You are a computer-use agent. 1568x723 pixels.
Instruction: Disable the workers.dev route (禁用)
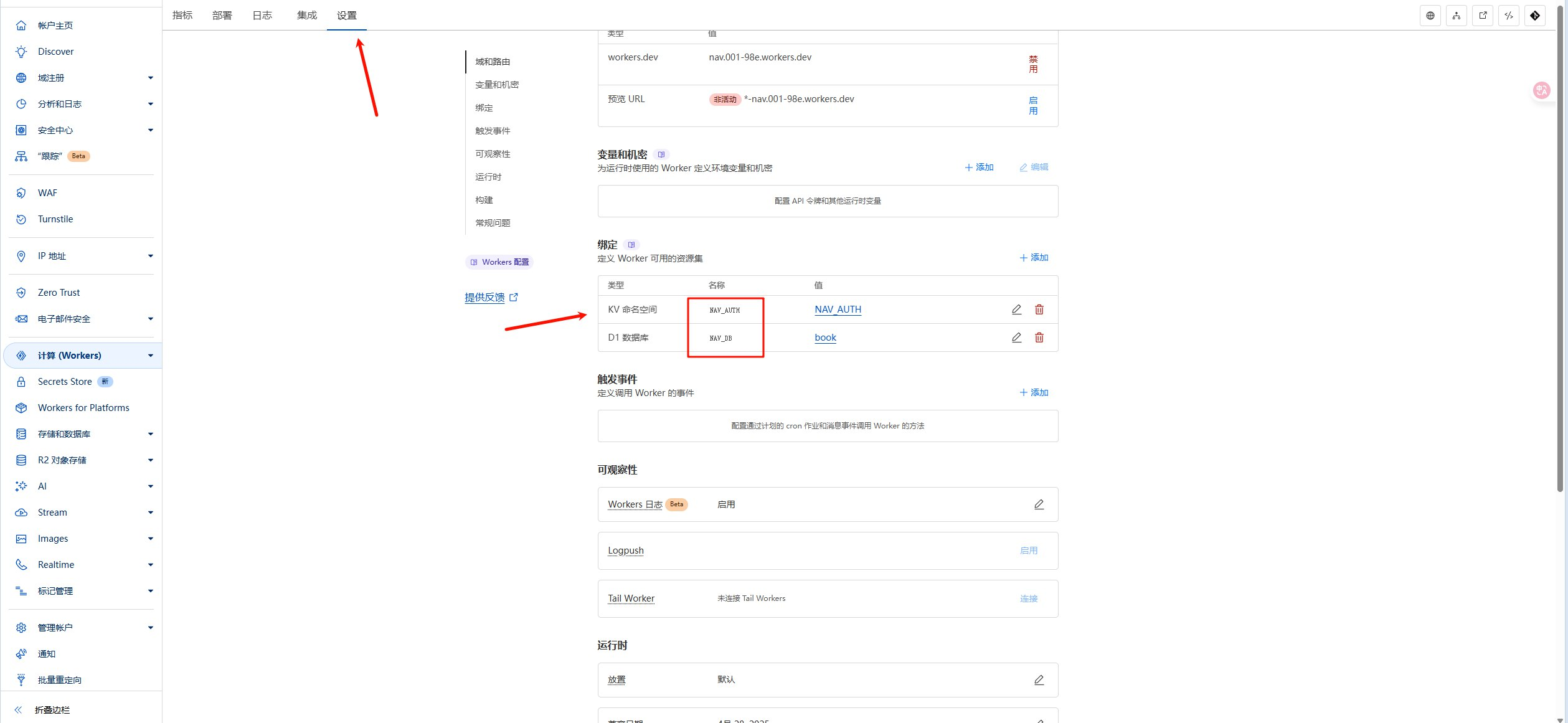point(1032,64)
